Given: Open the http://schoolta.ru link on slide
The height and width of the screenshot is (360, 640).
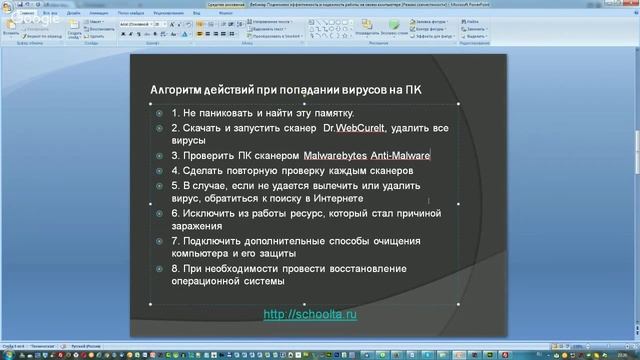Looking at the screenshot, I should coord(310,314).
